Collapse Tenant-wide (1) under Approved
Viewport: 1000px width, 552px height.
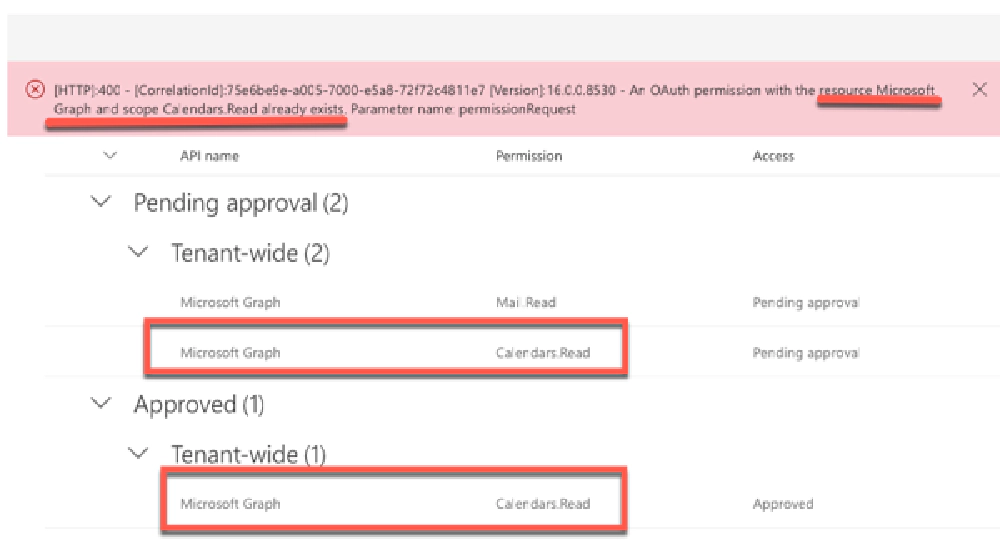[140, 454]
